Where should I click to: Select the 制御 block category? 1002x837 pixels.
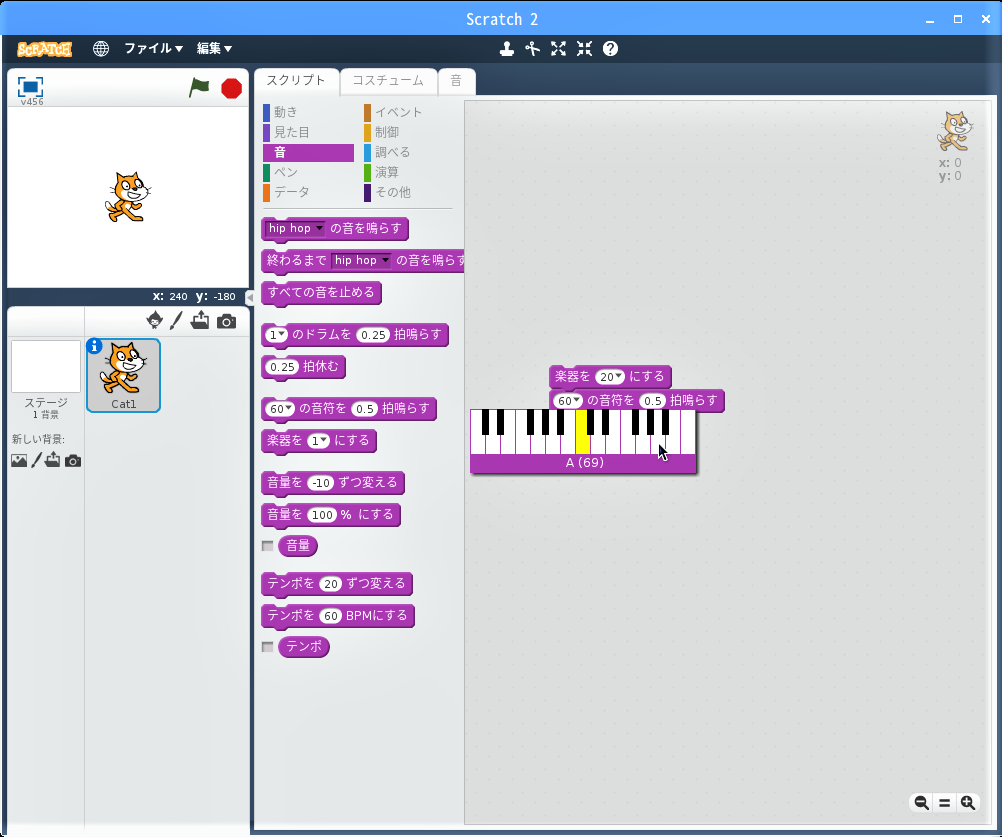[386, 132]
